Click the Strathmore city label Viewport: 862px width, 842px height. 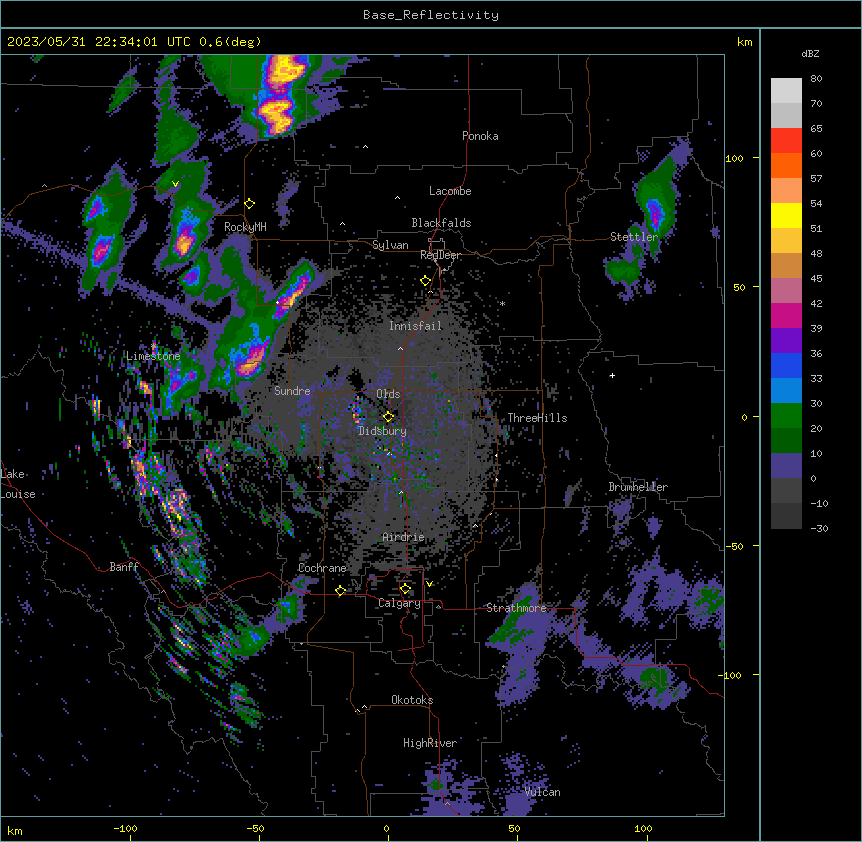pos(516,608)
